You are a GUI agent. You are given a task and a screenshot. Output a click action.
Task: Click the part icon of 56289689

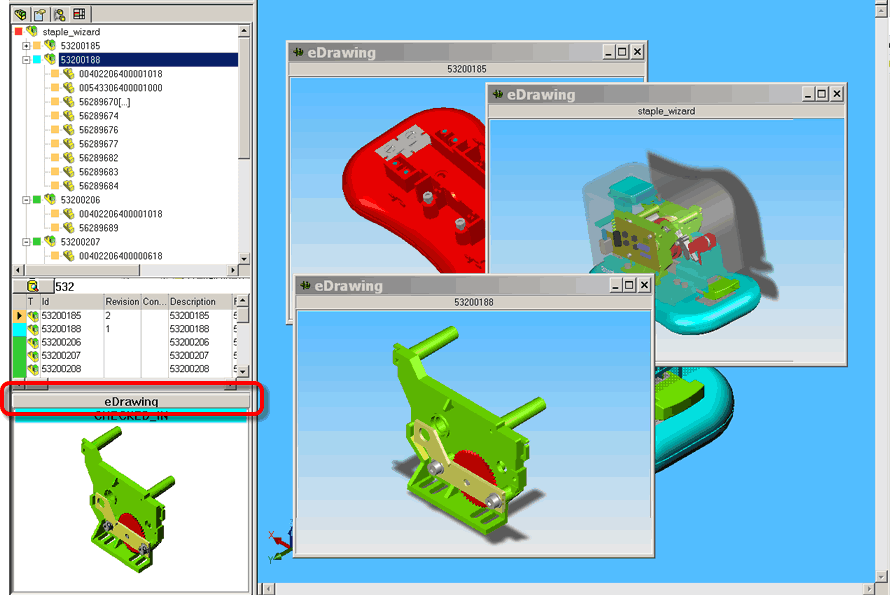click(x=68, y=227)
